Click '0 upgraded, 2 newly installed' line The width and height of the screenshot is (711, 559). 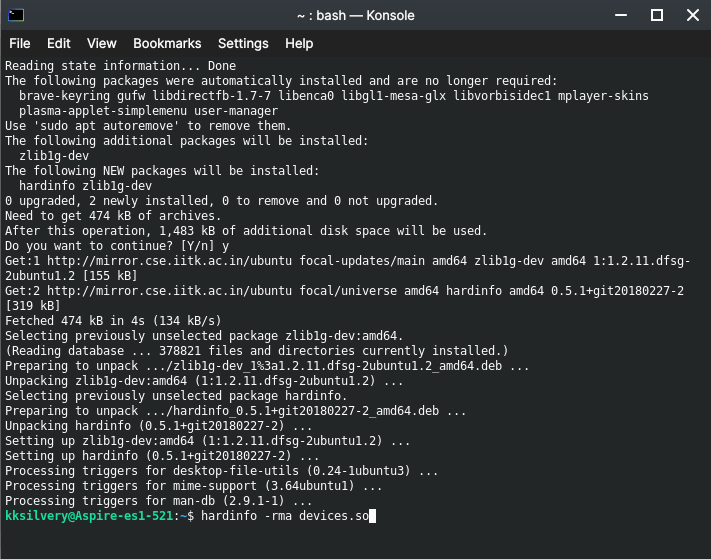(221, 201)
